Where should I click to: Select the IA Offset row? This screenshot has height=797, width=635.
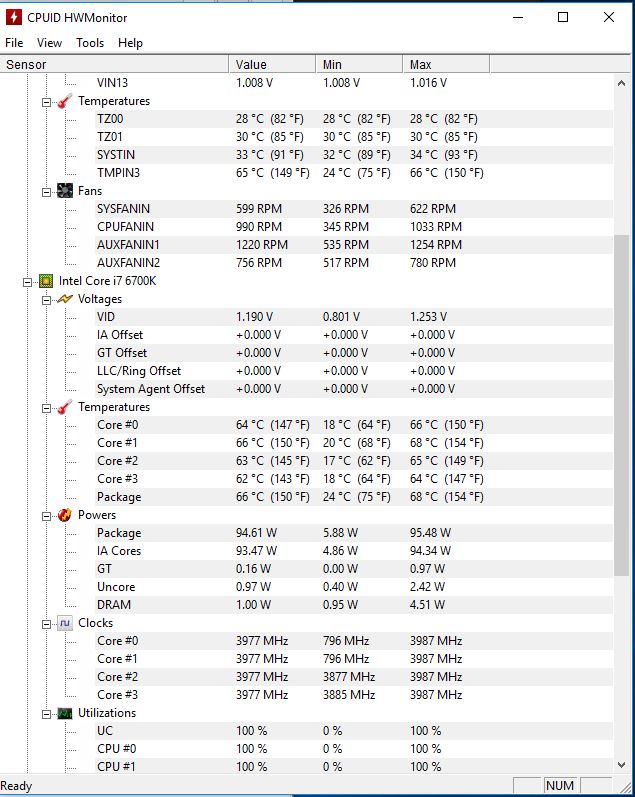[x=354, y=335]
